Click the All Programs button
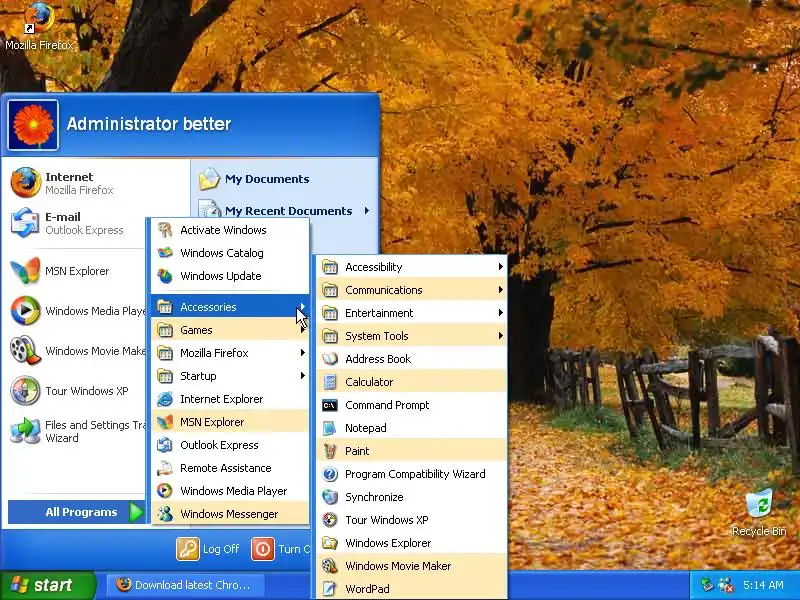The width and height of the screenshot is (800, 600). pos(77,512)
